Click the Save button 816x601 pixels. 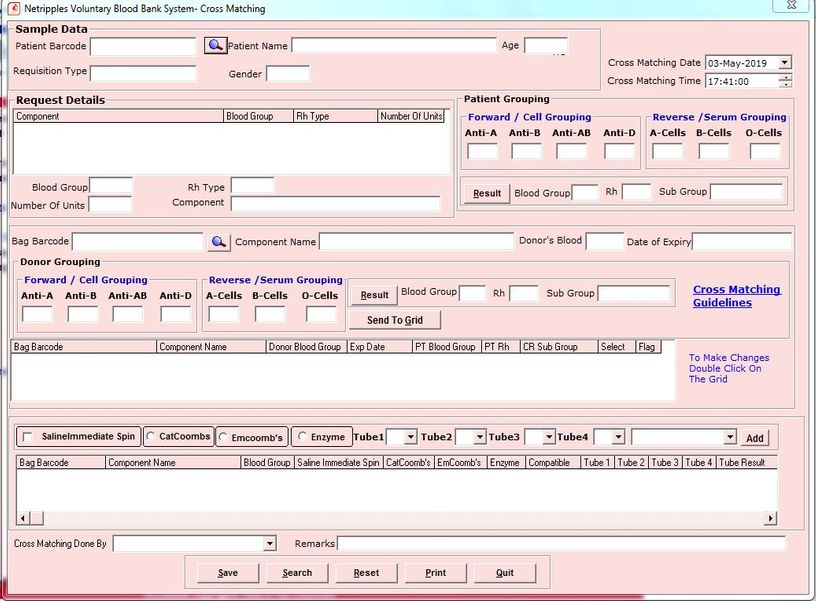click(x=227, y=573)
